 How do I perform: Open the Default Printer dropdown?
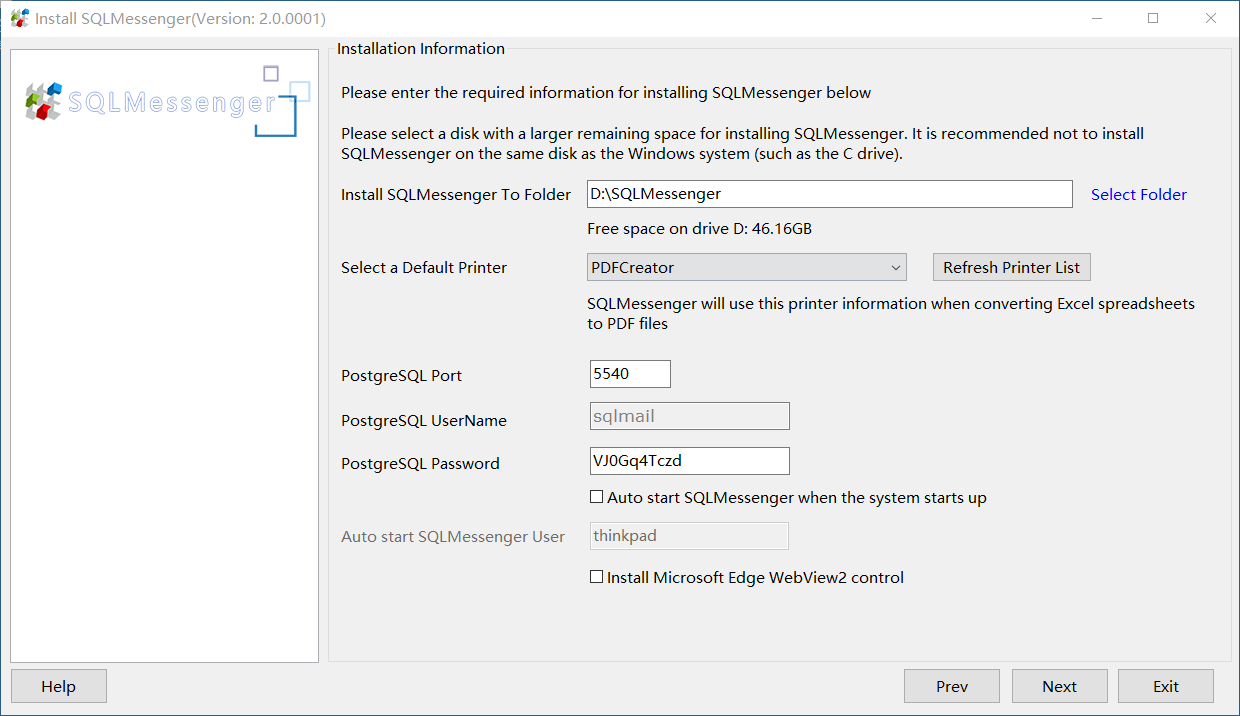pyautogui.click(x=747, y=267)
